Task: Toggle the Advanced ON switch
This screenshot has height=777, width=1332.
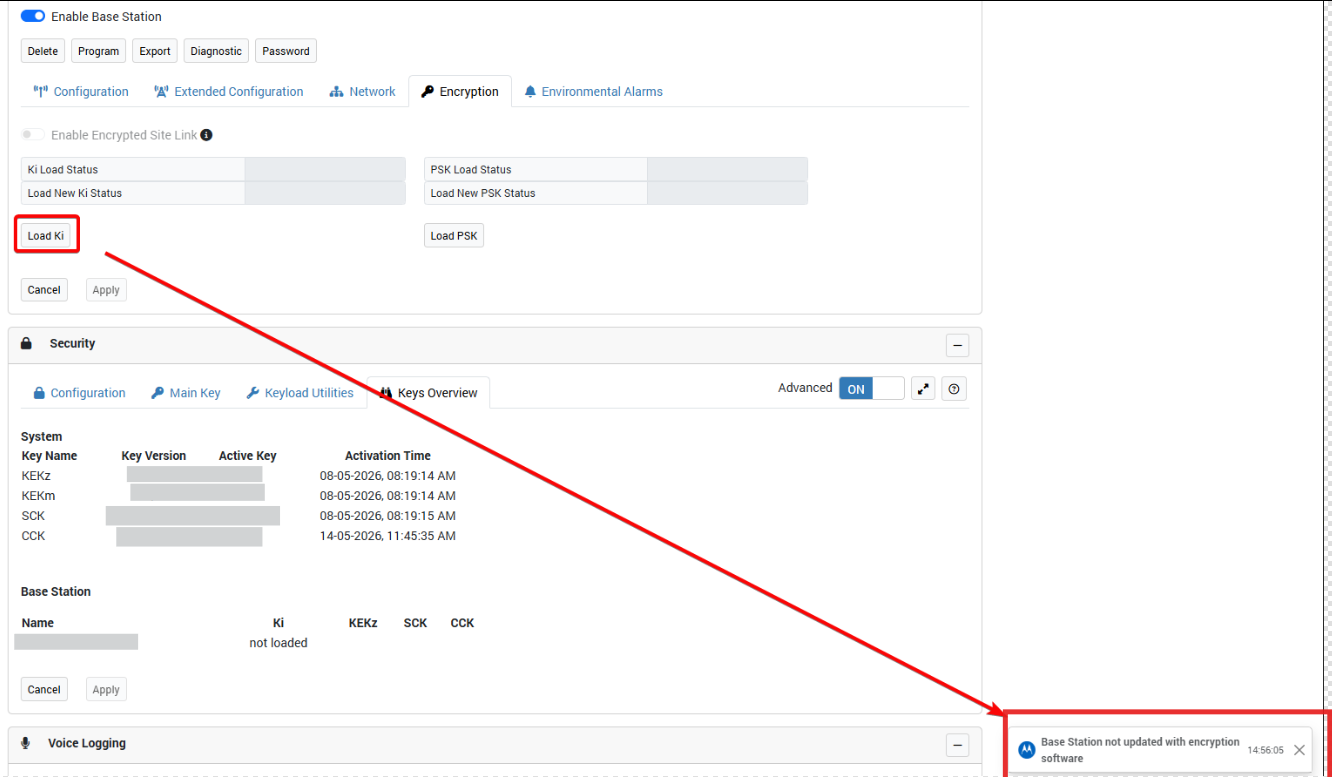Action: tap(872, 389)
